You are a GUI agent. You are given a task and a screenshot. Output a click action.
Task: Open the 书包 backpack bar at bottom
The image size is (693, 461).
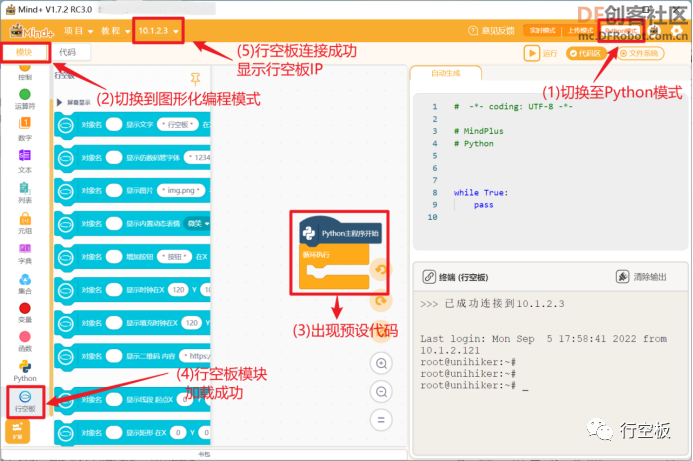coord(204,454)
